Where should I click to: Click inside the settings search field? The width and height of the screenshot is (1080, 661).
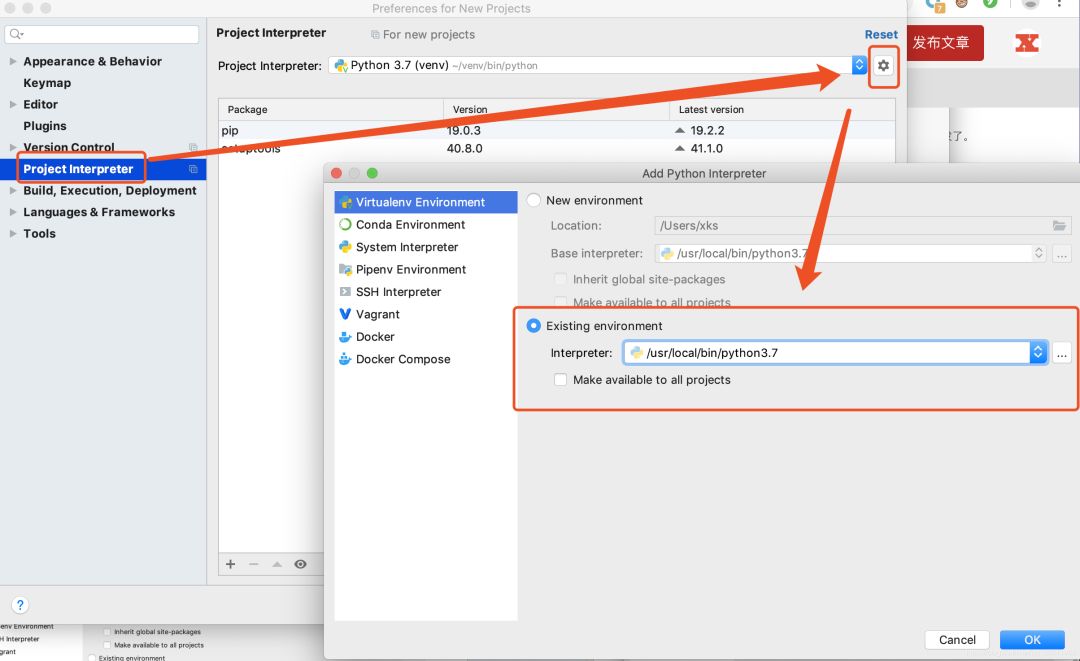[x=102, y=34]
